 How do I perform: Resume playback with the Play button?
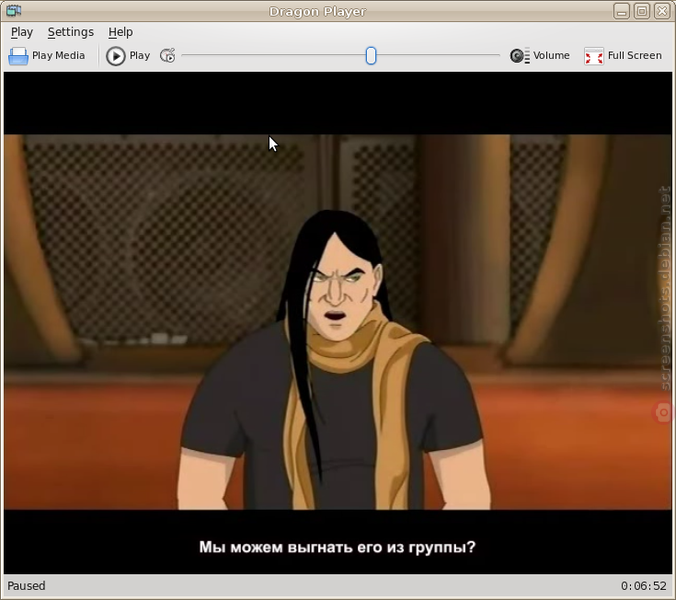pos(128,56)
